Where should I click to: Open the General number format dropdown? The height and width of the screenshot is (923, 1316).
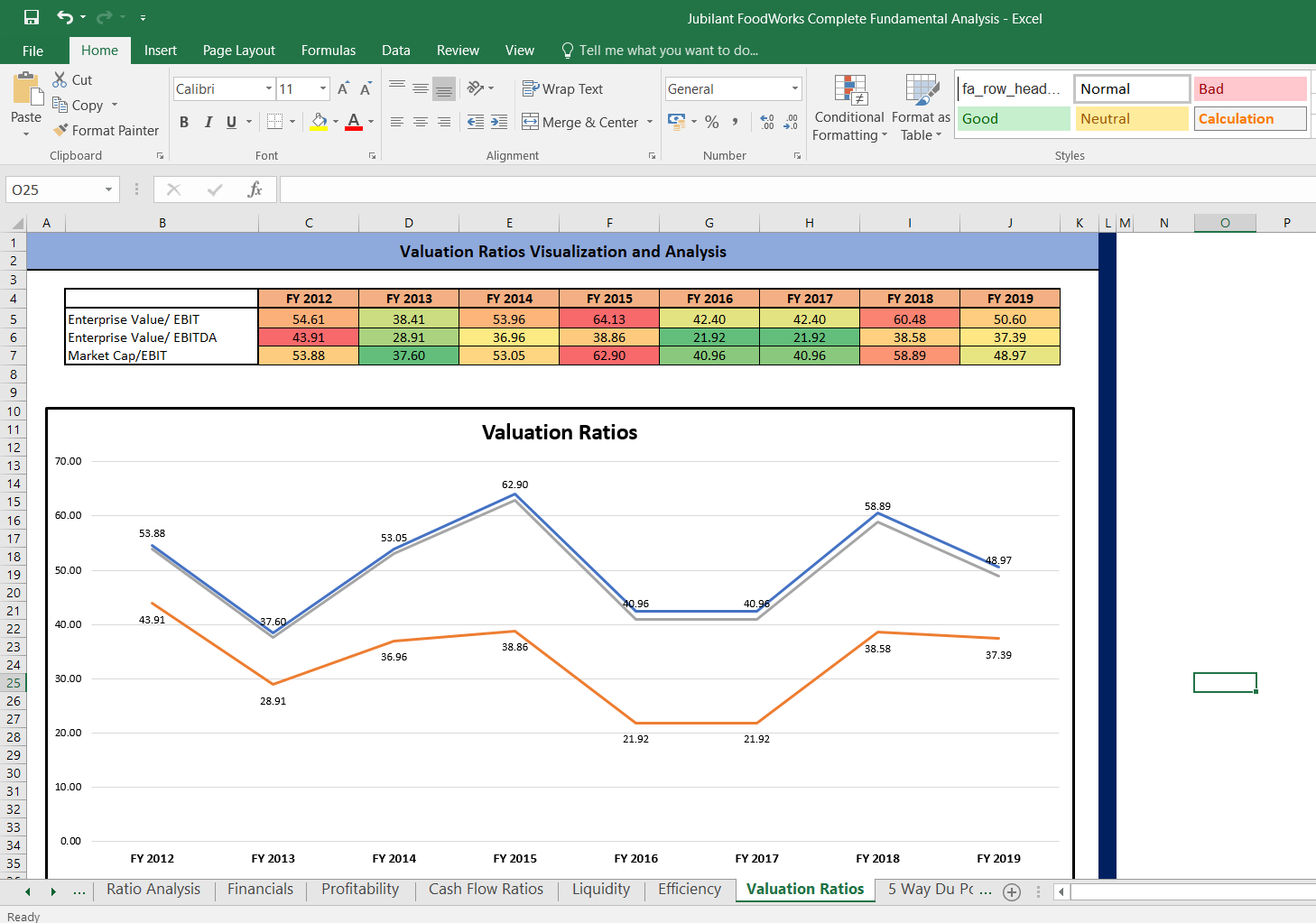(795, 88)
